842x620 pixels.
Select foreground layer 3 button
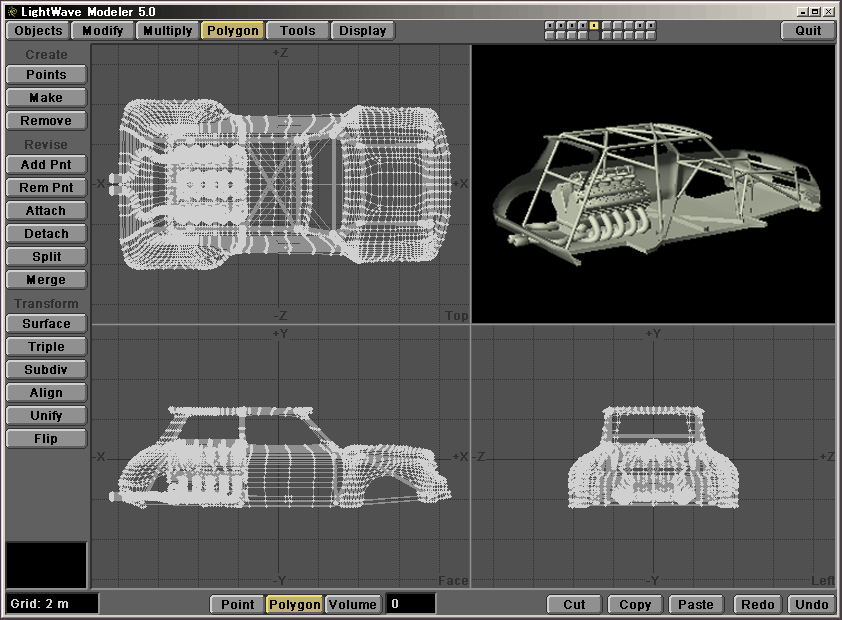point(572,25)
